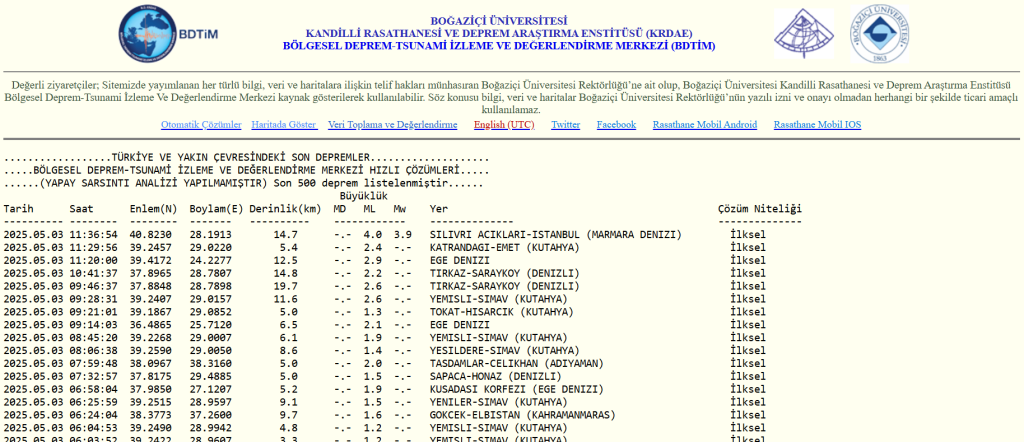The height and width of the screenshot is (442, 1024).
Task: Click the Saat column header
Action: (x=81, y=209)
